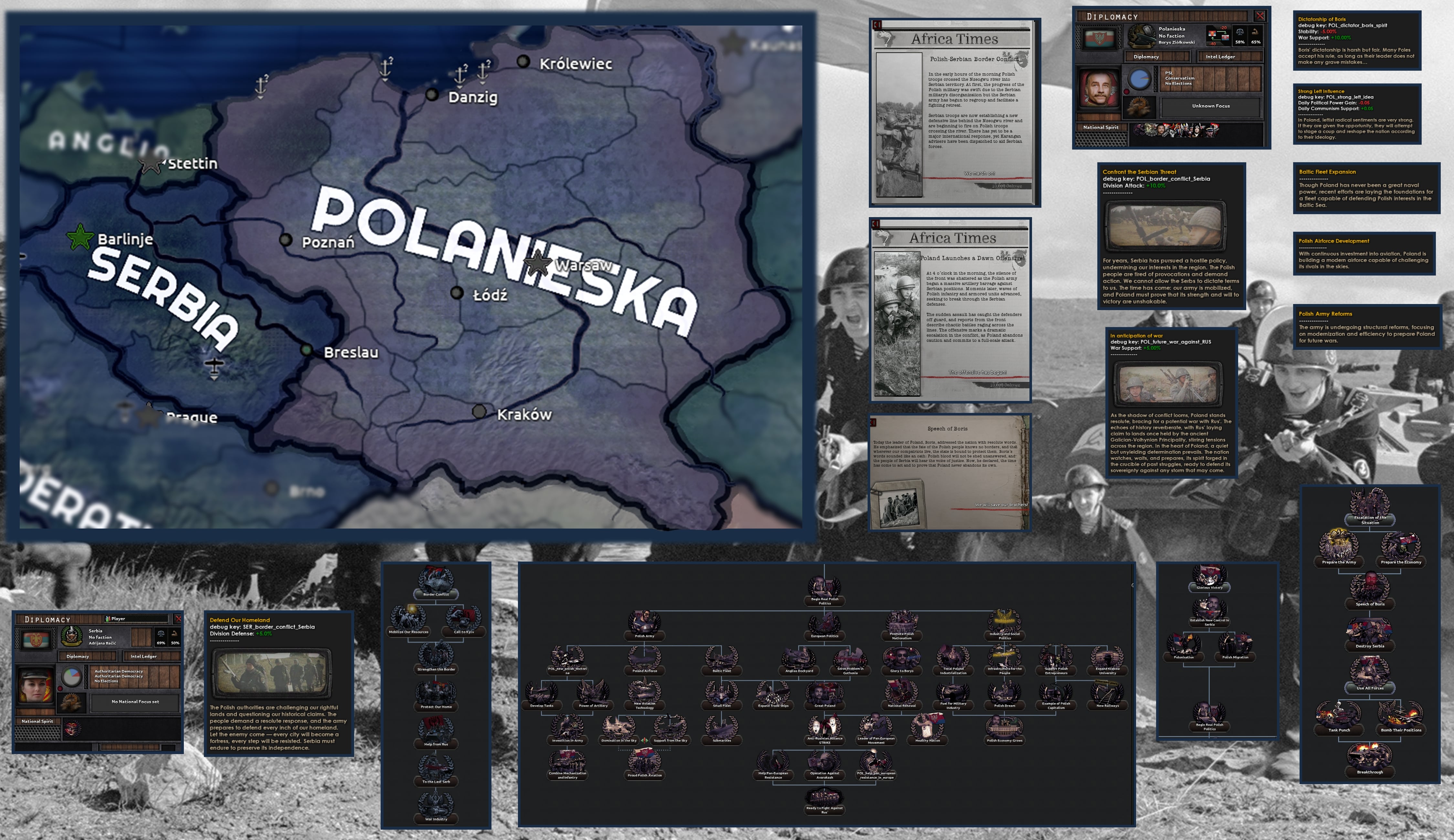This screenshot has height=840, width=1454.
Task: Open Serbia's Intel Ledger tab
Action: pyautogui.click(x=144, y=656)
